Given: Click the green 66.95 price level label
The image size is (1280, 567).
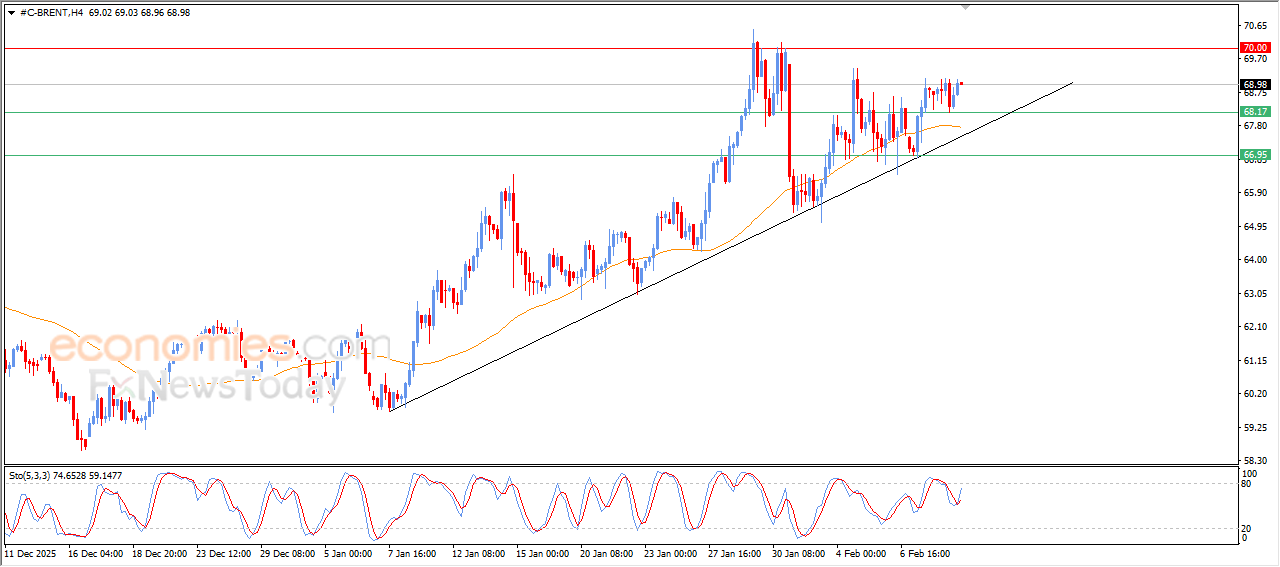Looking at the screenshot, I should [x=1254, y=155].
